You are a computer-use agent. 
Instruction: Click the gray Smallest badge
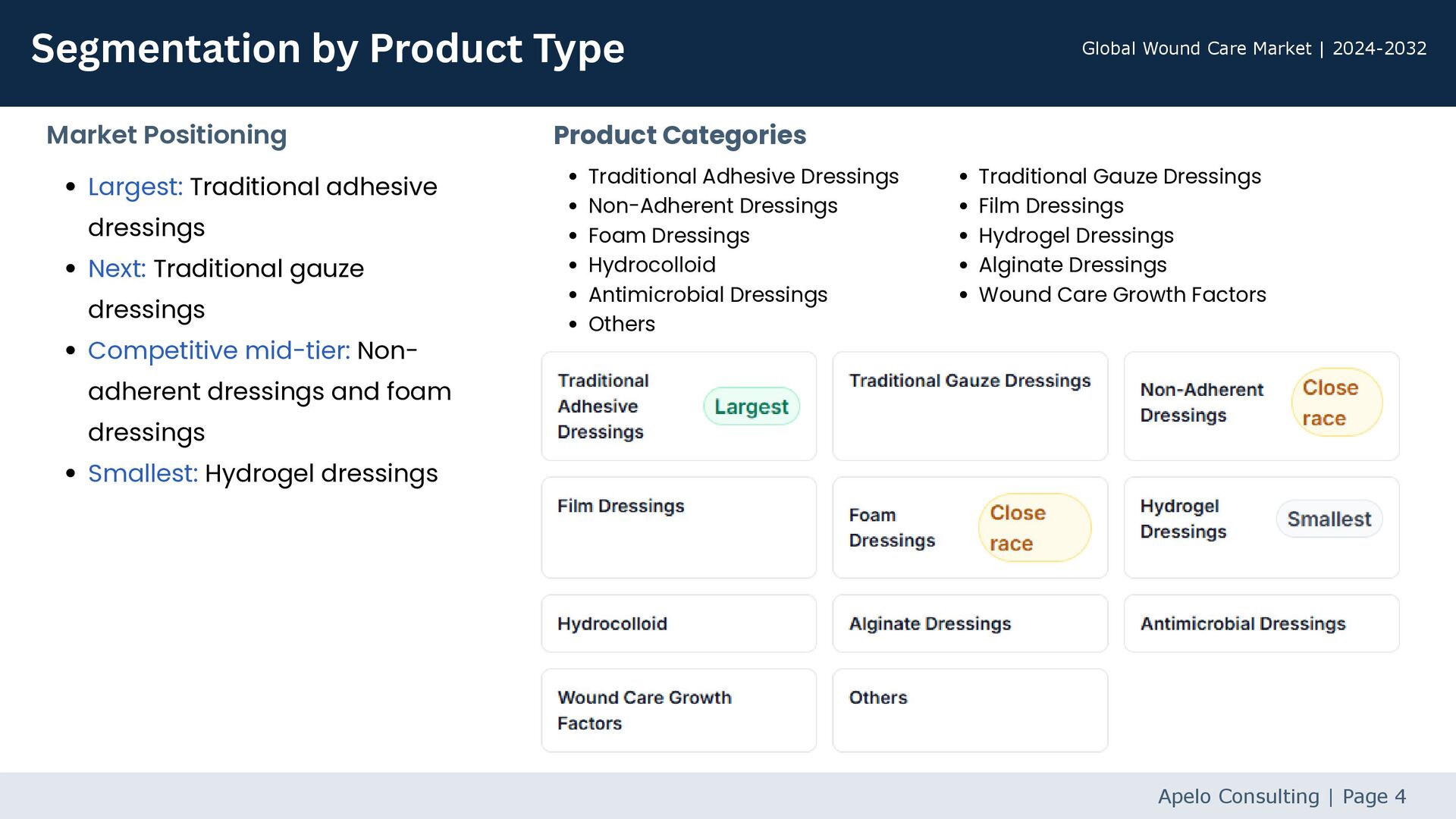[x=1329, y=519]
